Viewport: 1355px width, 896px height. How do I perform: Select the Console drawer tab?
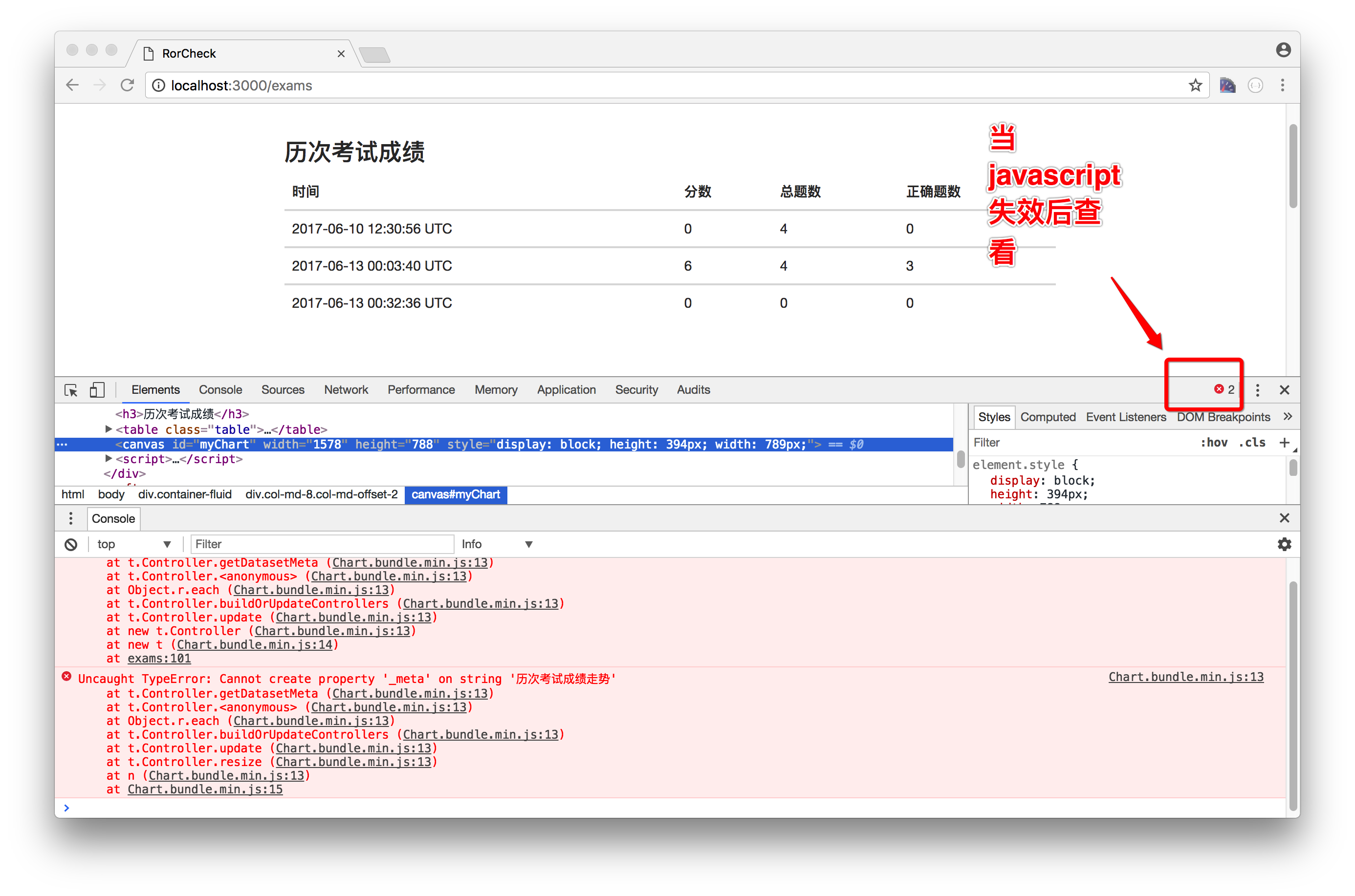point(113,518)
